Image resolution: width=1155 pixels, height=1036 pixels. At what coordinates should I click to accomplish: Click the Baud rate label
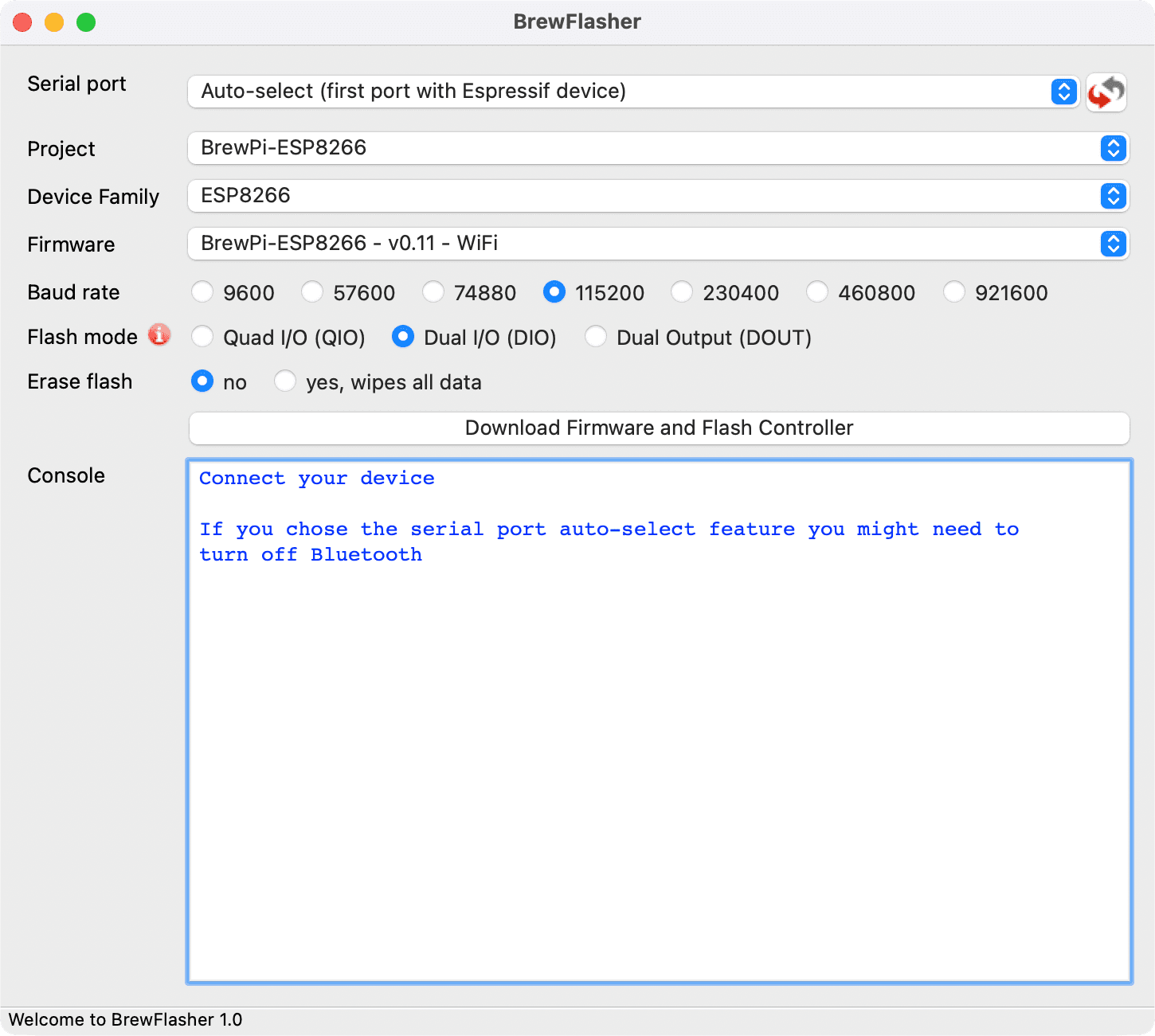click(73, 292)
